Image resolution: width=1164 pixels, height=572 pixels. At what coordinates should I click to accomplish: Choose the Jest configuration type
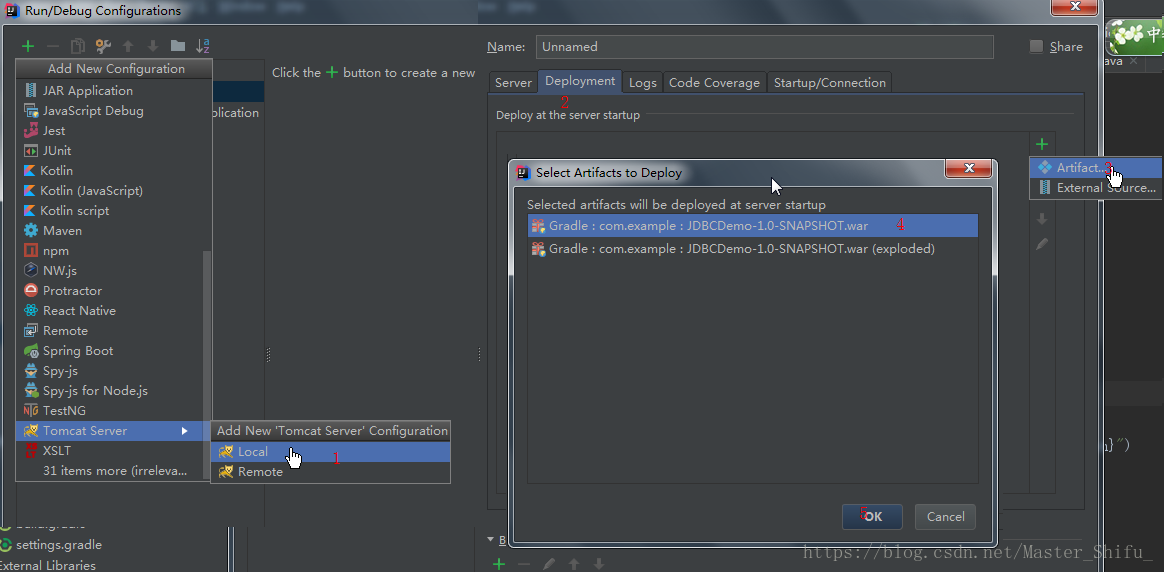pyautogui.click(x=109, y=131)
